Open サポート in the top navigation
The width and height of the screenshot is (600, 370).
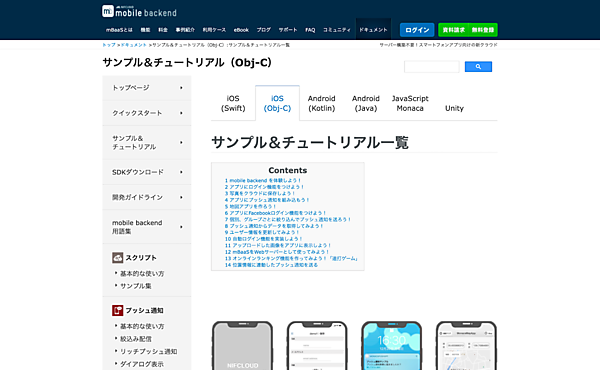[x=288, y=30]
